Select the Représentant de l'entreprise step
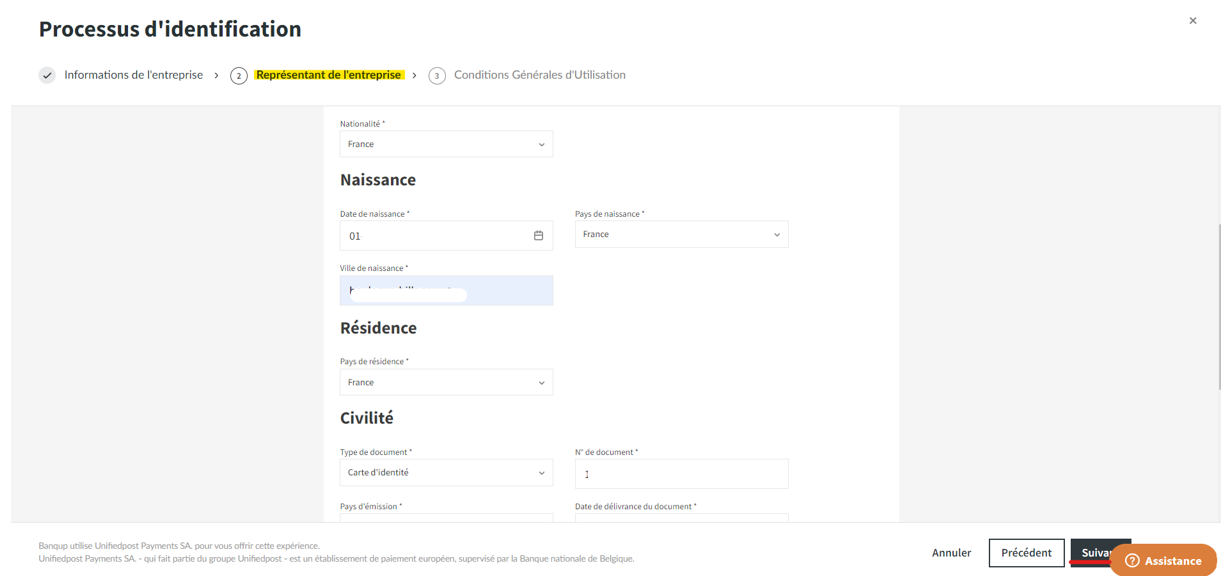The height and width of the screenshot is (576, 1225). coord(329,75)
